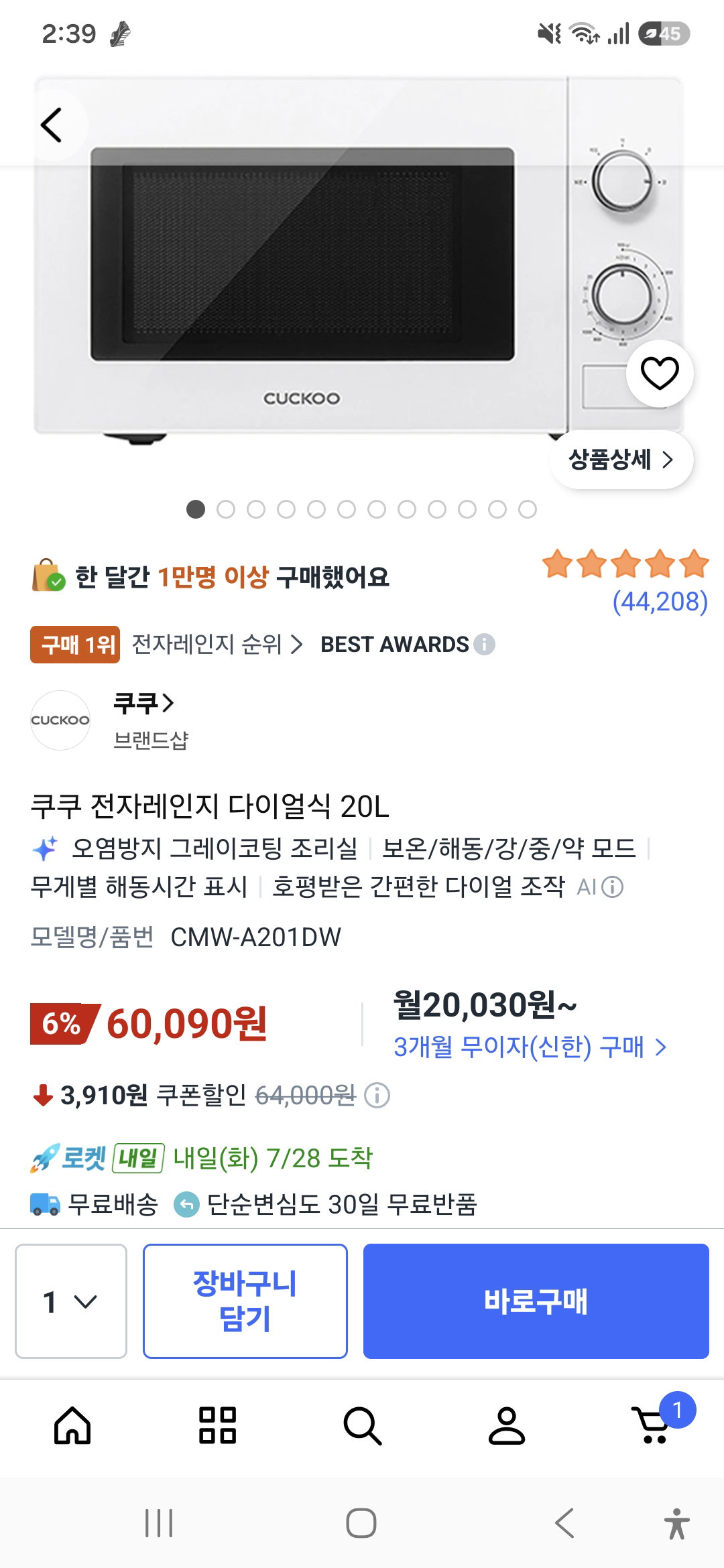724x1568 pixels.
Task: Buy now with 바로구매 button
Action: tap(536, 1301)
